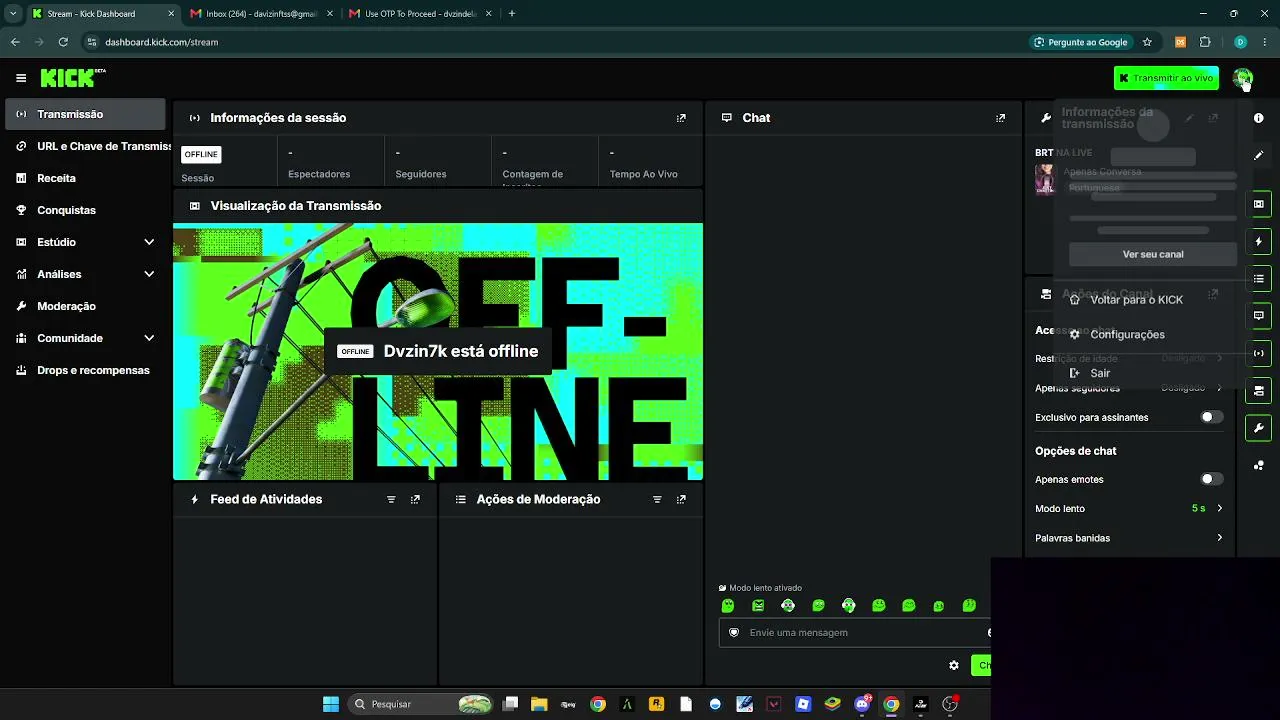Bookmark this page with the star icon
This screenshot has height=720, width=1280.
pyautogui.click(x=1147, y=42)
